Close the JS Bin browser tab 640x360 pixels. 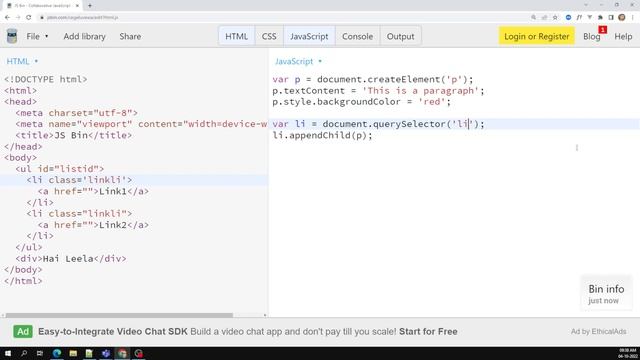click(77, 6)
